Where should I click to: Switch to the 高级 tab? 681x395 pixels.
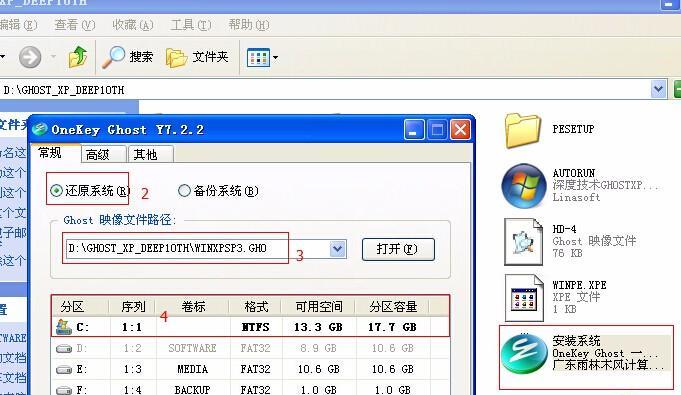coord(103,154)
